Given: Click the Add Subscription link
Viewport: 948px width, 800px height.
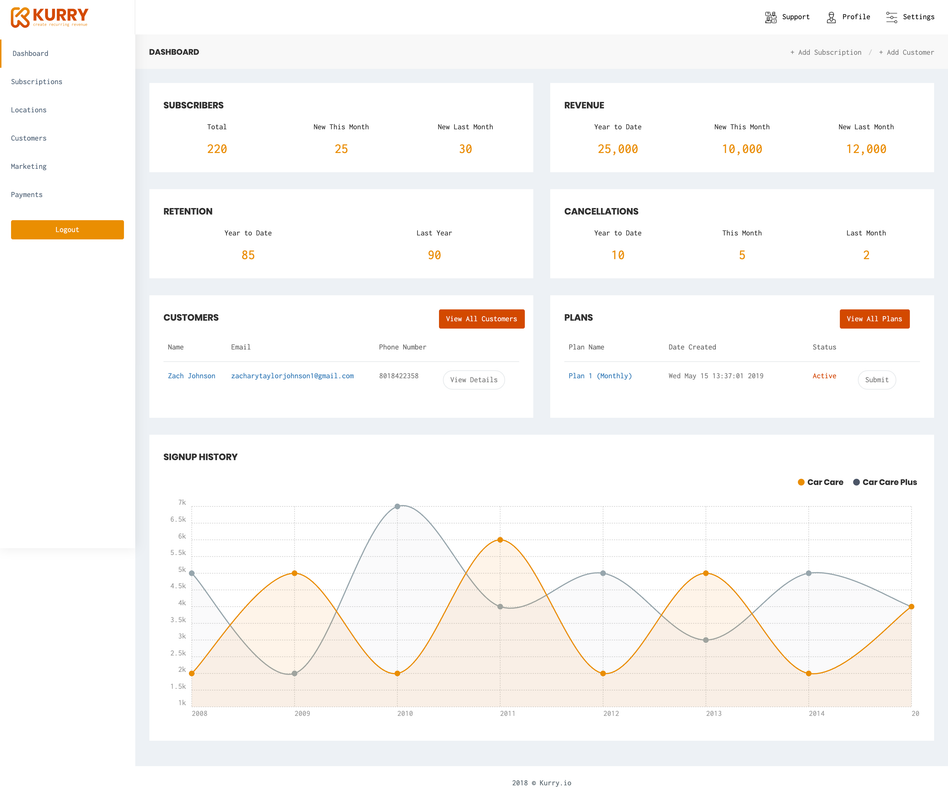Looking at the screenshot, I should tap(825, 53).
